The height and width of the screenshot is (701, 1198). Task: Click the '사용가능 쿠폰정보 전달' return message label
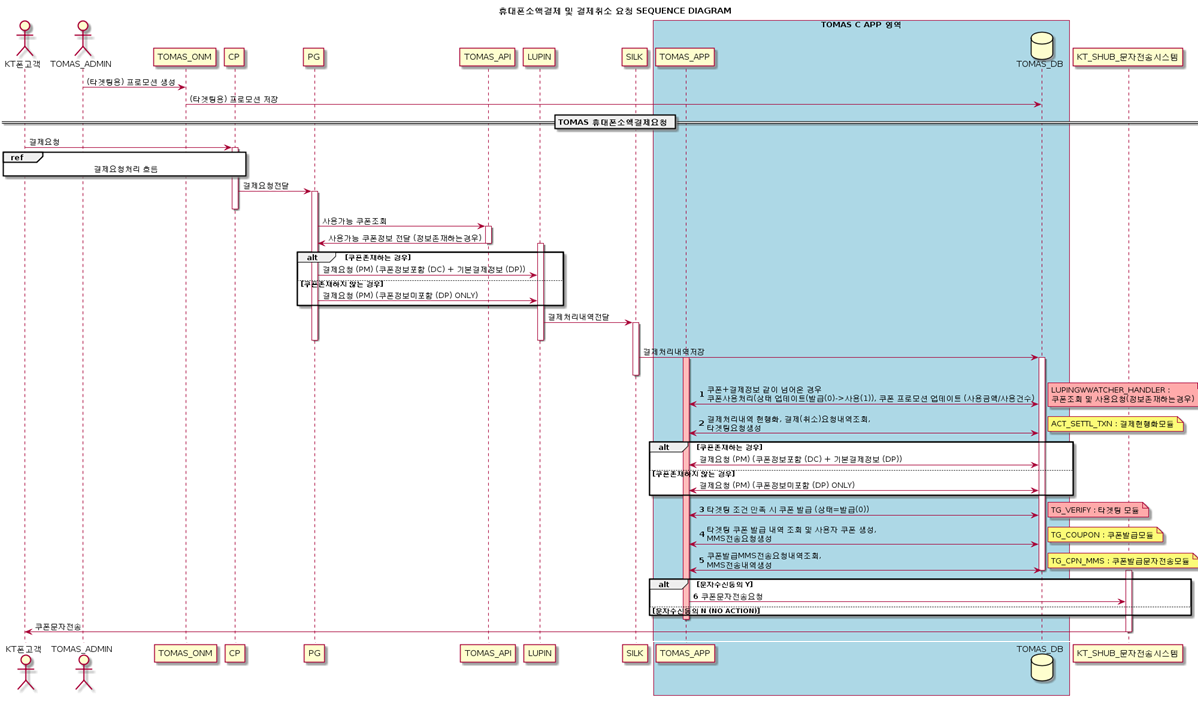point(405,238)
